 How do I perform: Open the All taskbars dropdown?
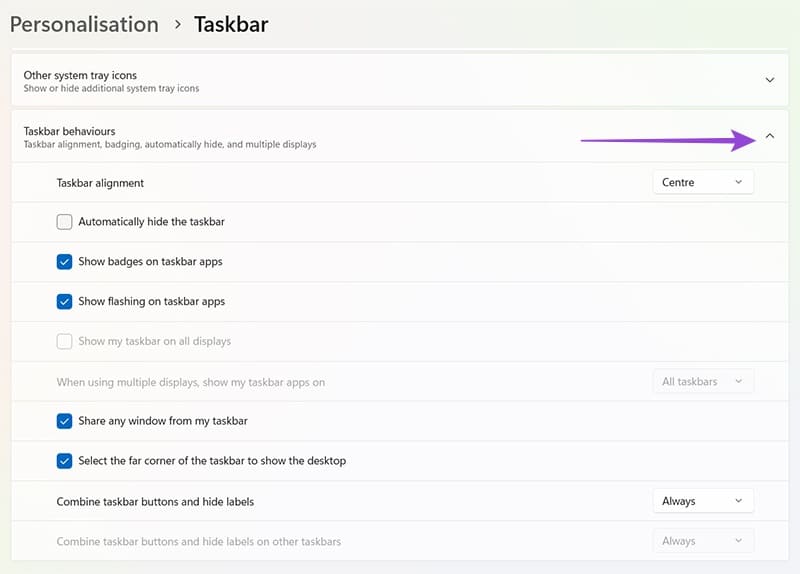point(702,381)
